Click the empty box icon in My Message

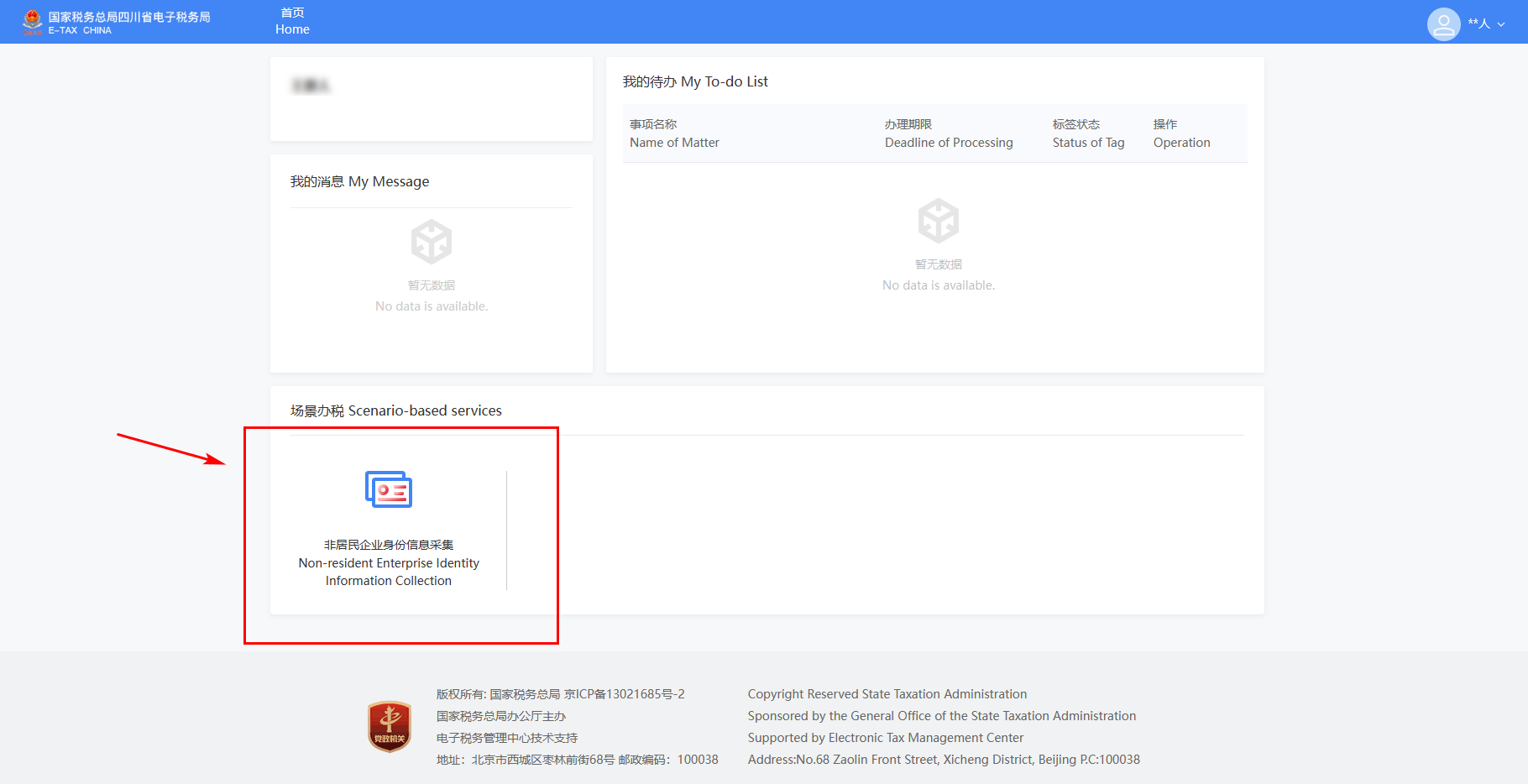pos(432,242)
